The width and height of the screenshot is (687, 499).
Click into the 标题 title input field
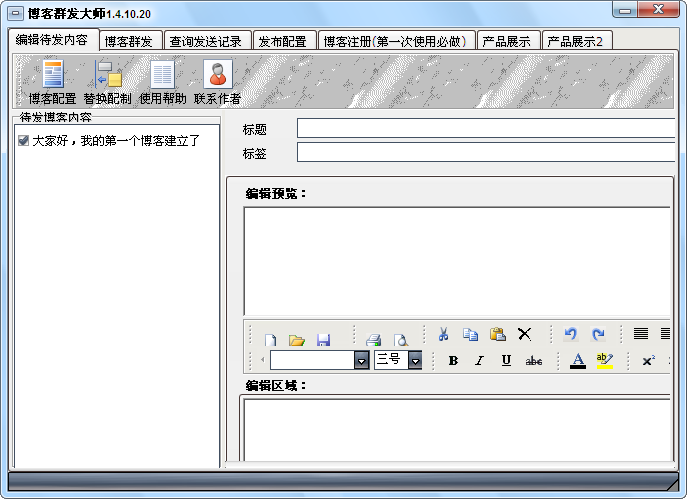(486, 128)
